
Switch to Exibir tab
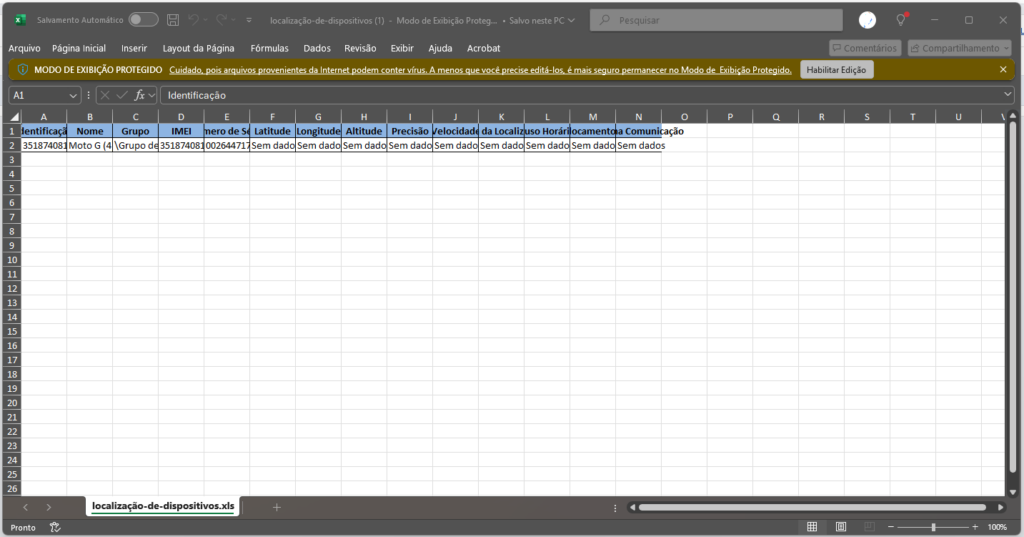point(402,48)
